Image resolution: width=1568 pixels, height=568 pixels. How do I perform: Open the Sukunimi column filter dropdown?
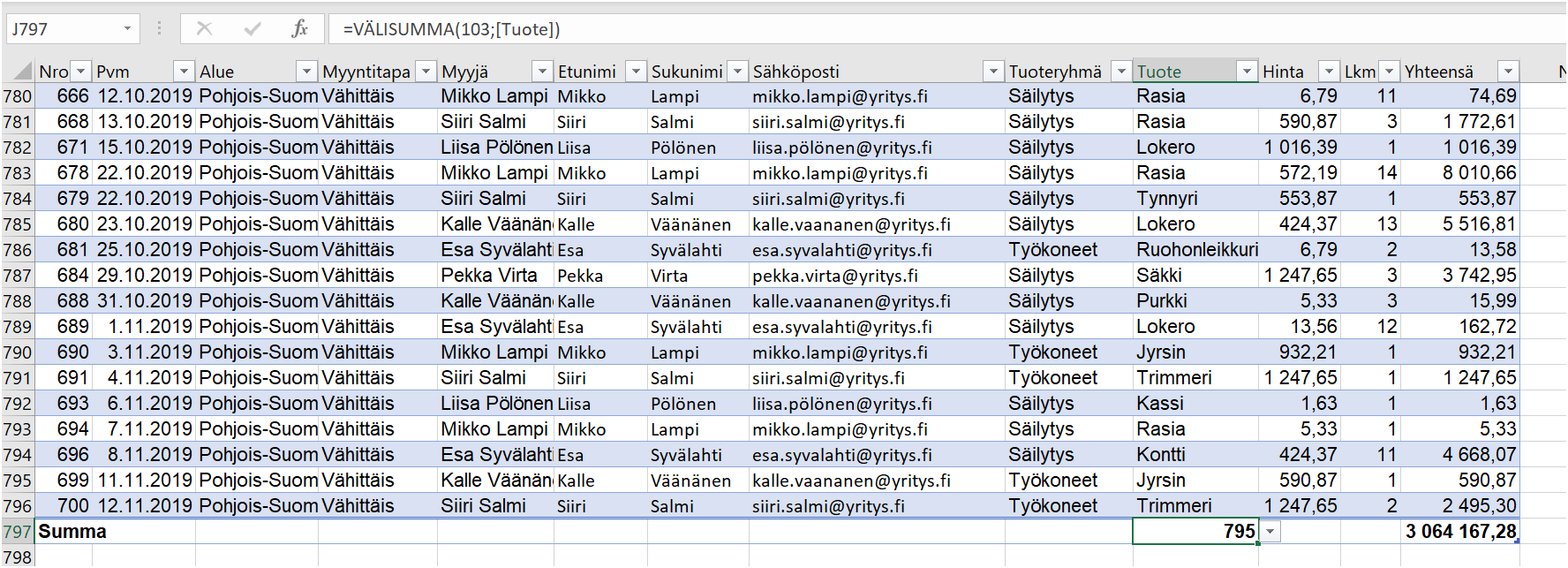click(x=737, y=72)
